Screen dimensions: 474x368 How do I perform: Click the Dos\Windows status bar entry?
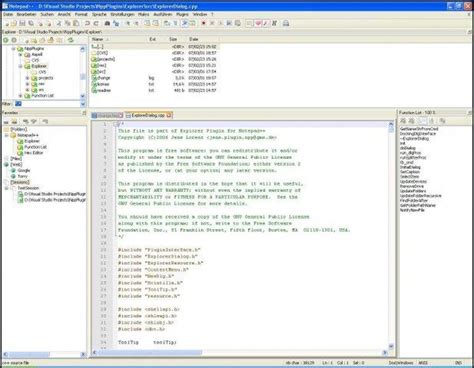tap(401, 363)
